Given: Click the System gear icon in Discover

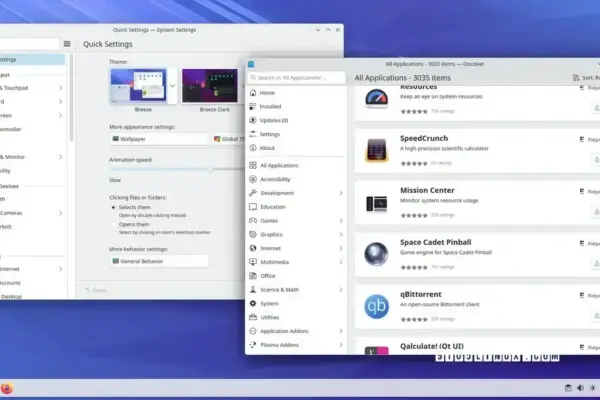Looking at the screenshot, I should point(253,303).
